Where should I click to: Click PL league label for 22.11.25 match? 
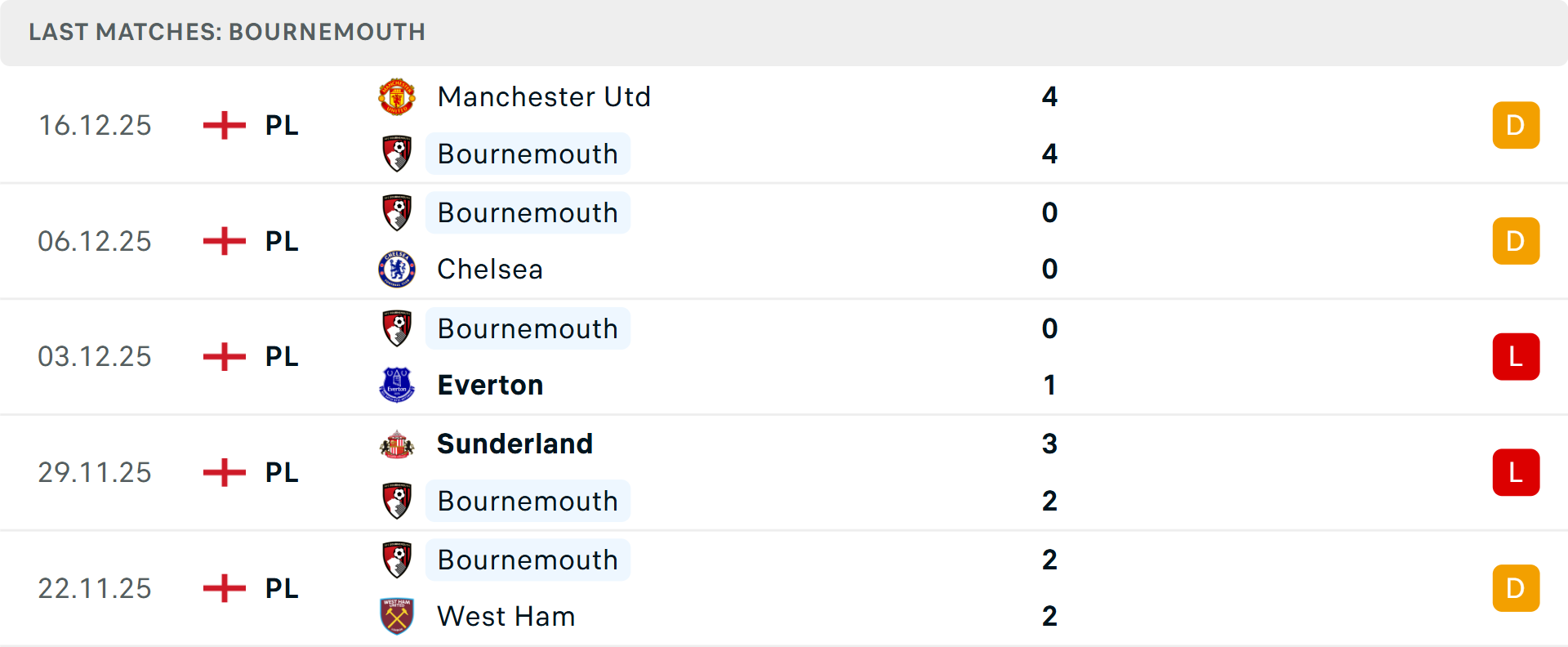pos(282,588)
